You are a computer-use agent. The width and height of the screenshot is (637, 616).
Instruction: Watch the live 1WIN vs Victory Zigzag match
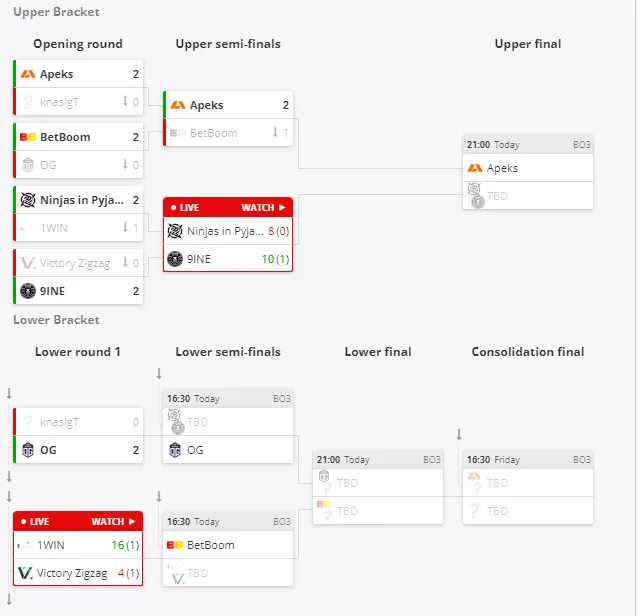coord(113,521)
